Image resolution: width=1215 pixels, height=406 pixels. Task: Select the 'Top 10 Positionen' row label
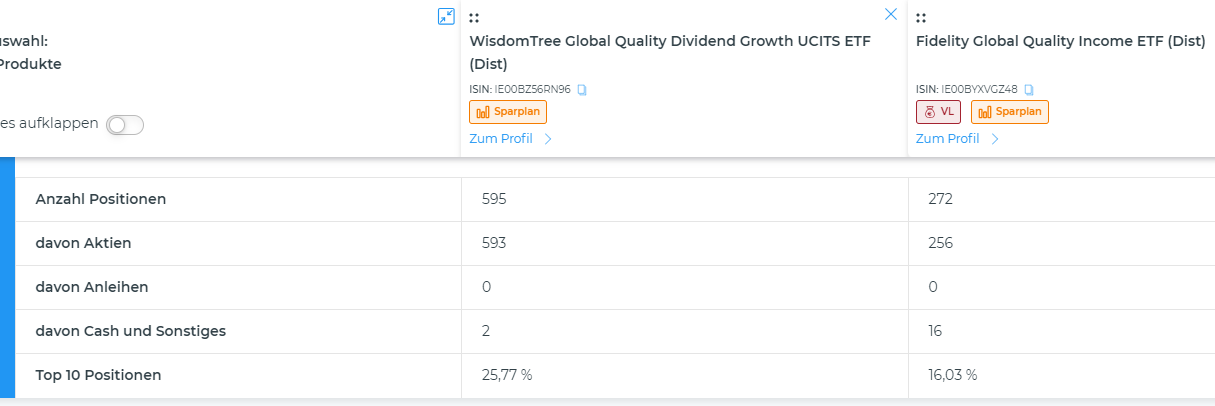tap(98, 375)
